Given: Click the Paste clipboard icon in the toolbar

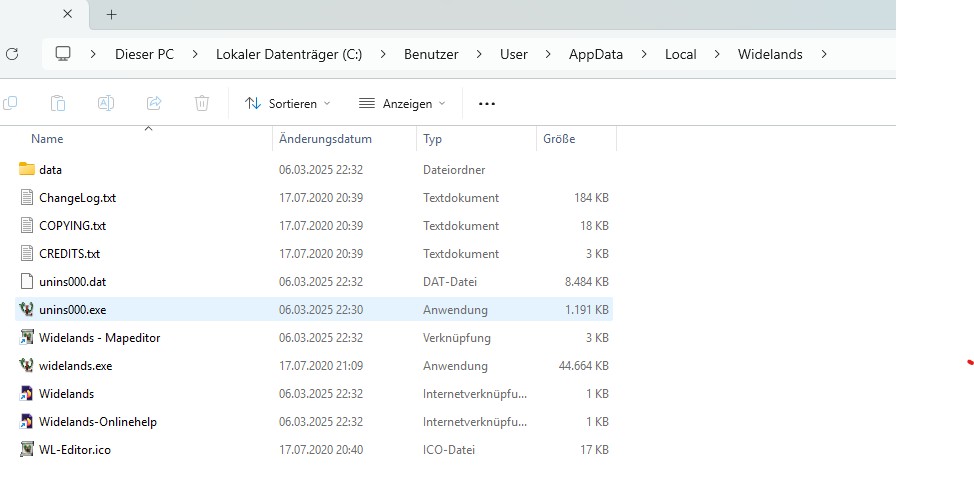Looking at the screenshot, I should point(58,103).
